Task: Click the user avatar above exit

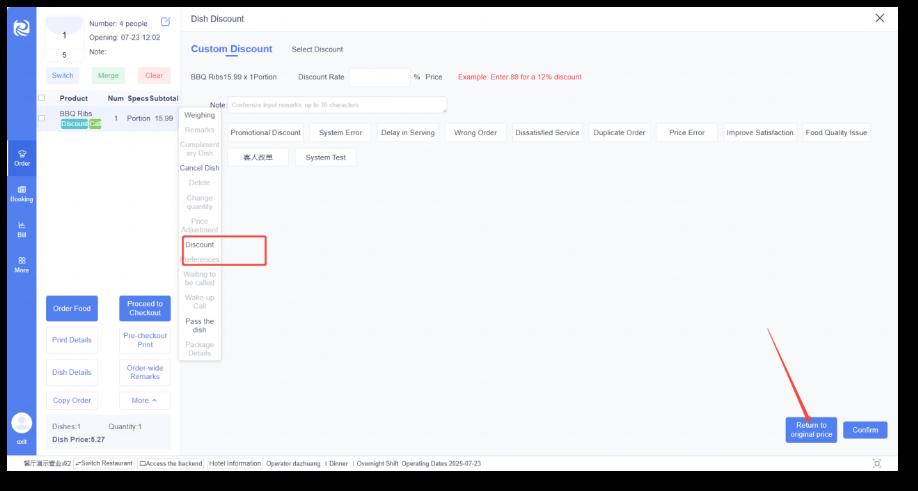Action: tap(21, 423)
